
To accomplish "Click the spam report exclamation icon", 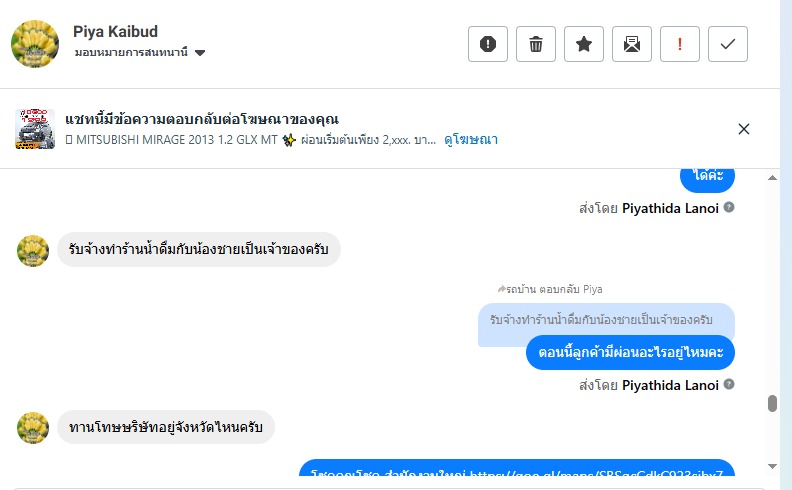I will click(488, 44).
